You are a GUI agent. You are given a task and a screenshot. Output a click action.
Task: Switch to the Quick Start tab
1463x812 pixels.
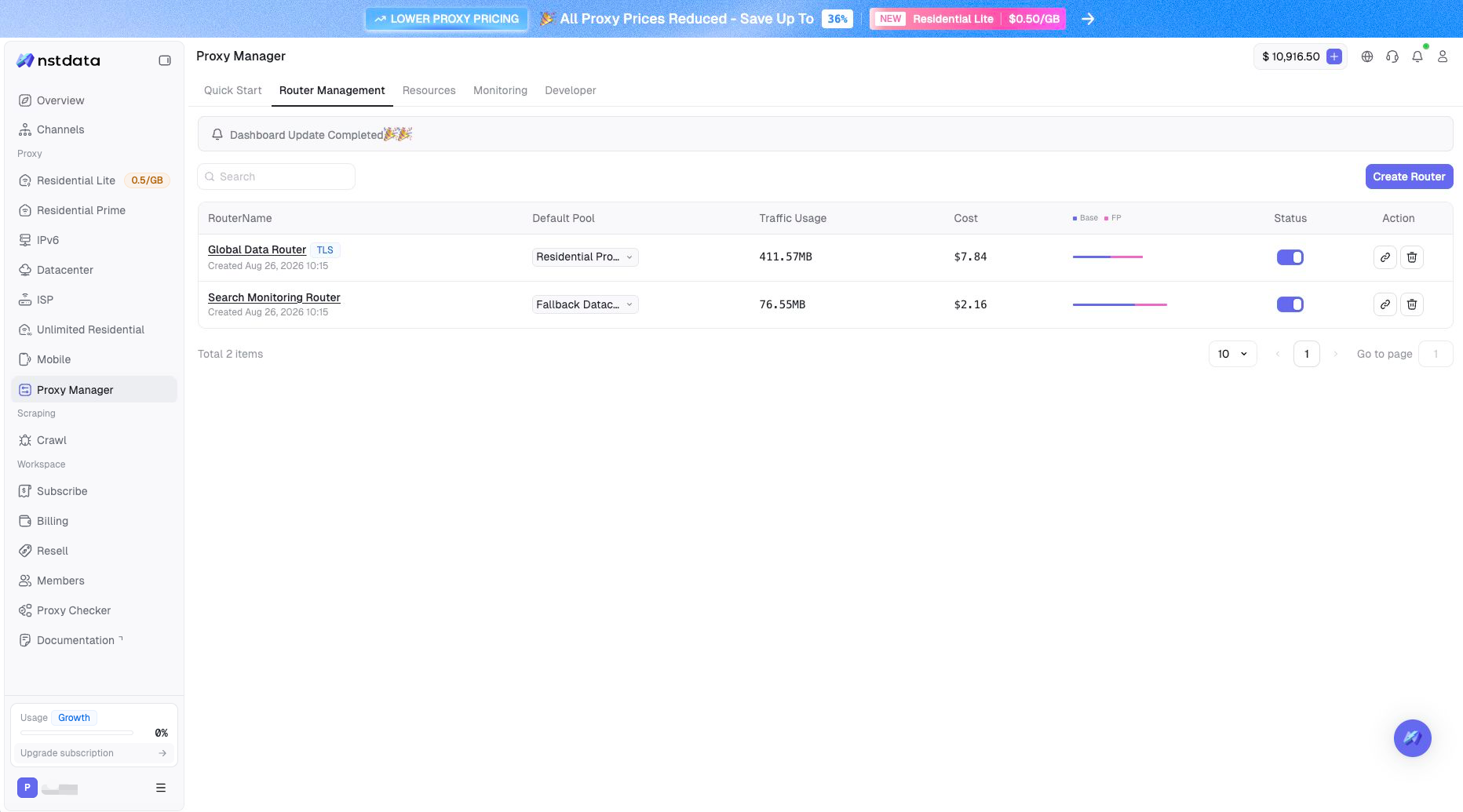tap(233, 90)
